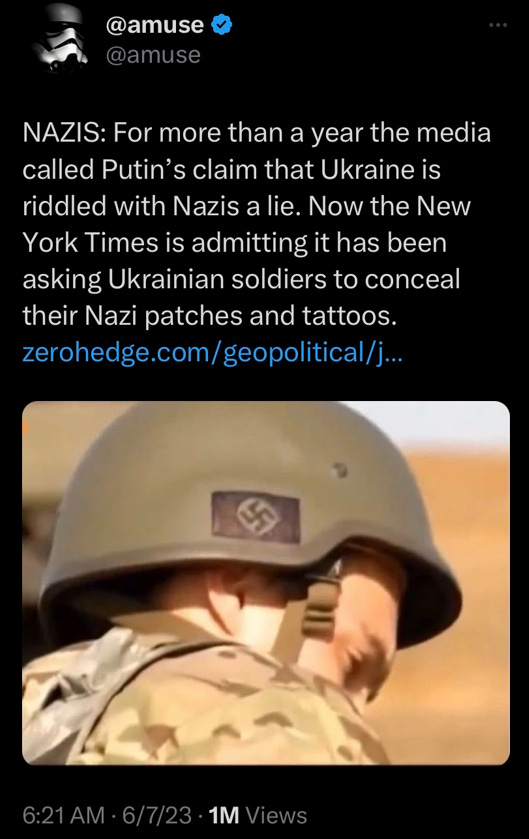529x839 pixels.
Task: Click the small rivet on the helmet
Action: tap(339, 470)
